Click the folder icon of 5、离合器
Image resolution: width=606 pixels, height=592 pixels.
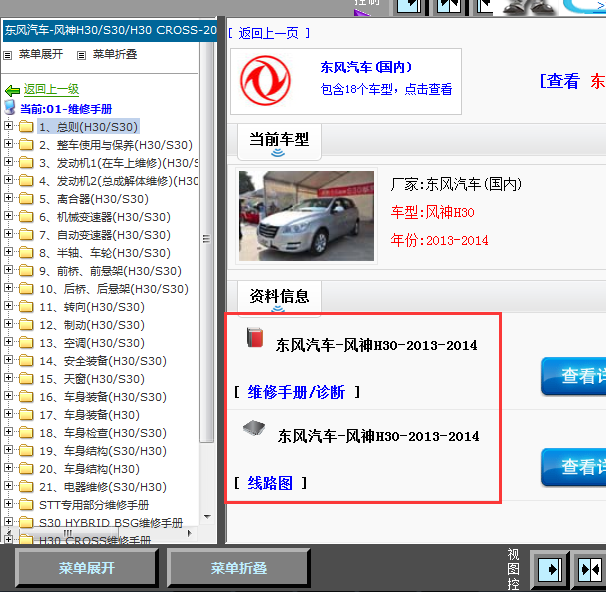(x=26, y=199)
